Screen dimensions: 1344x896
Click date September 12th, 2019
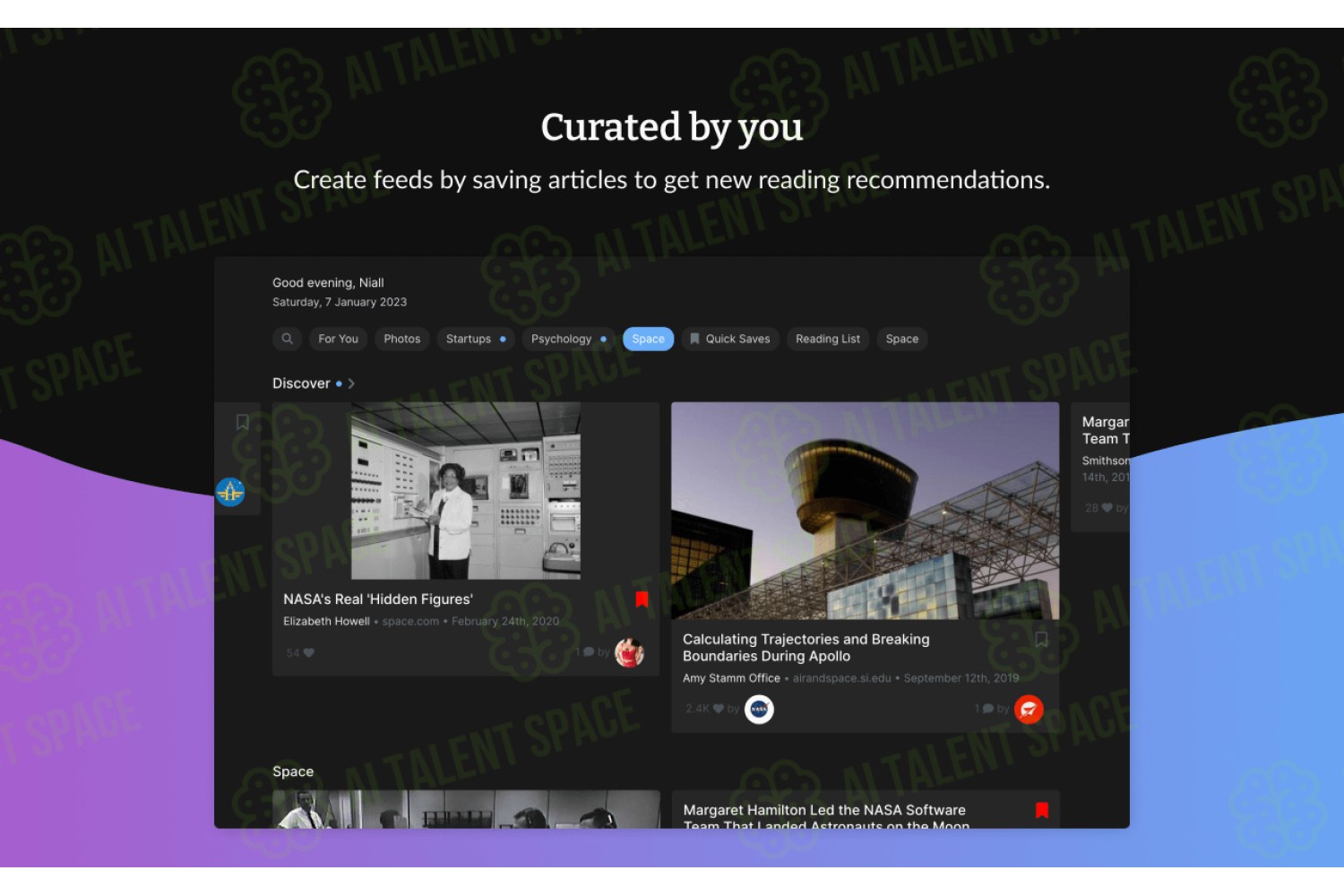(961, 678)
